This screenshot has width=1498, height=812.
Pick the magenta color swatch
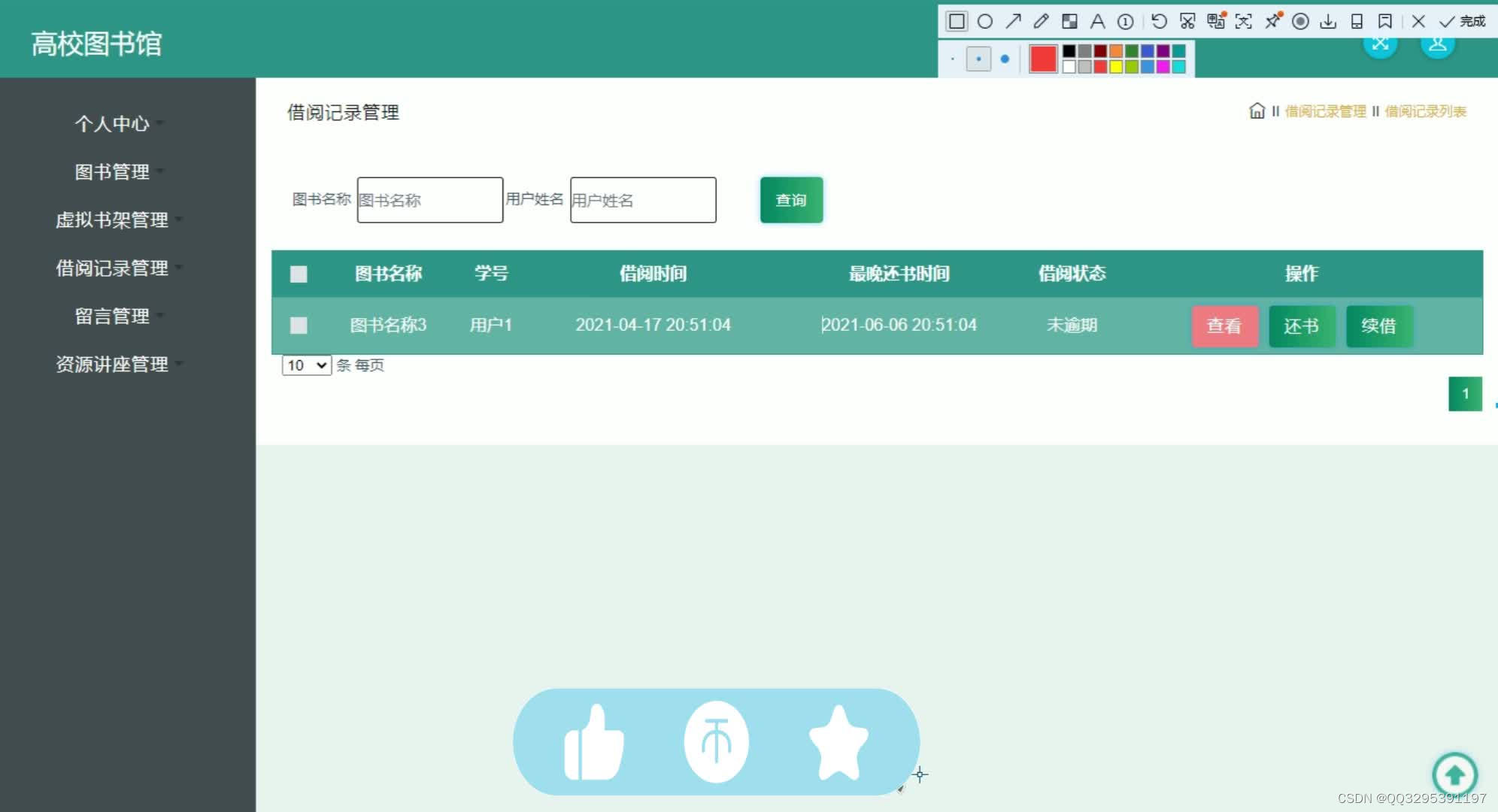1163,67
